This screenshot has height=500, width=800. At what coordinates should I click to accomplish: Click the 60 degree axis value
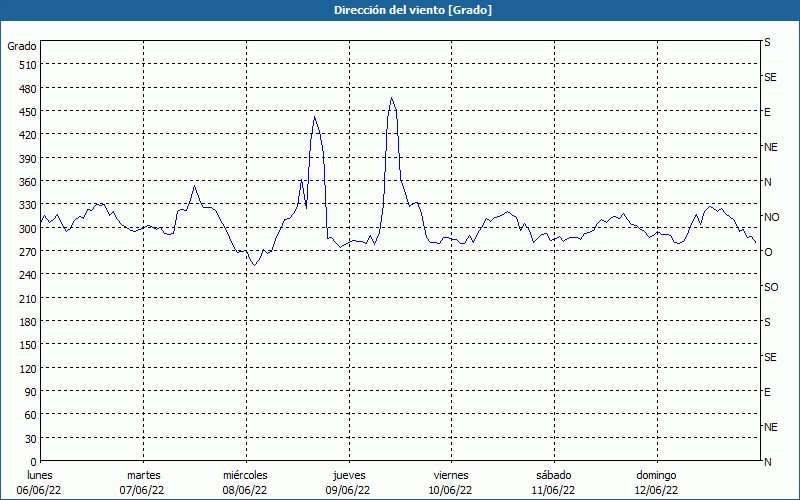point(31,415)
